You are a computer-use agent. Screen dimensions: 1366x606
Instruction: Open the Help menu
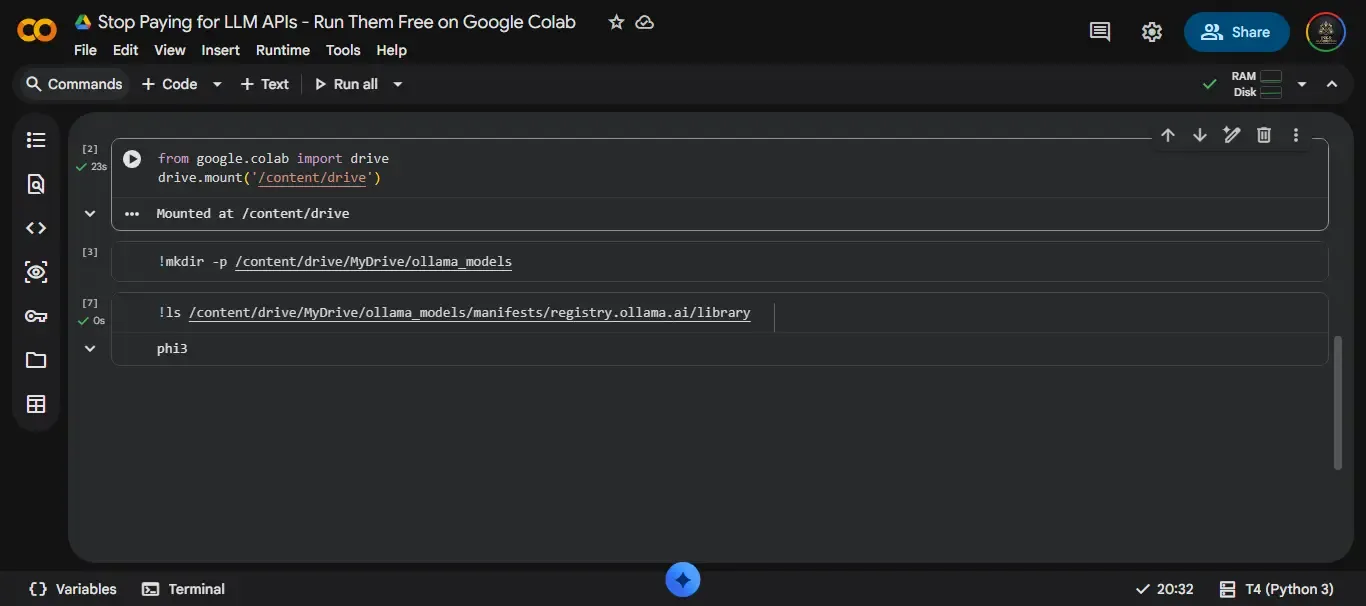391,50
